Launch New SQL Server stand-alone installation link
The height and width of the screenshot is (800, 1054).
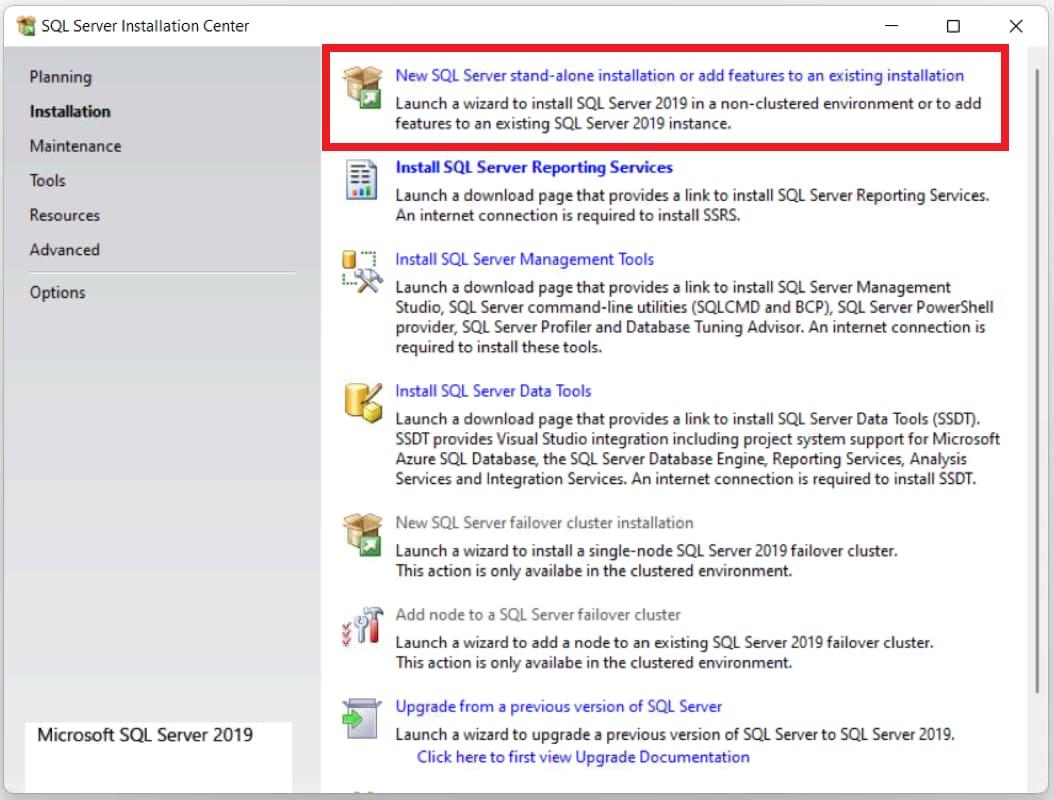click(x=679, y=75)
